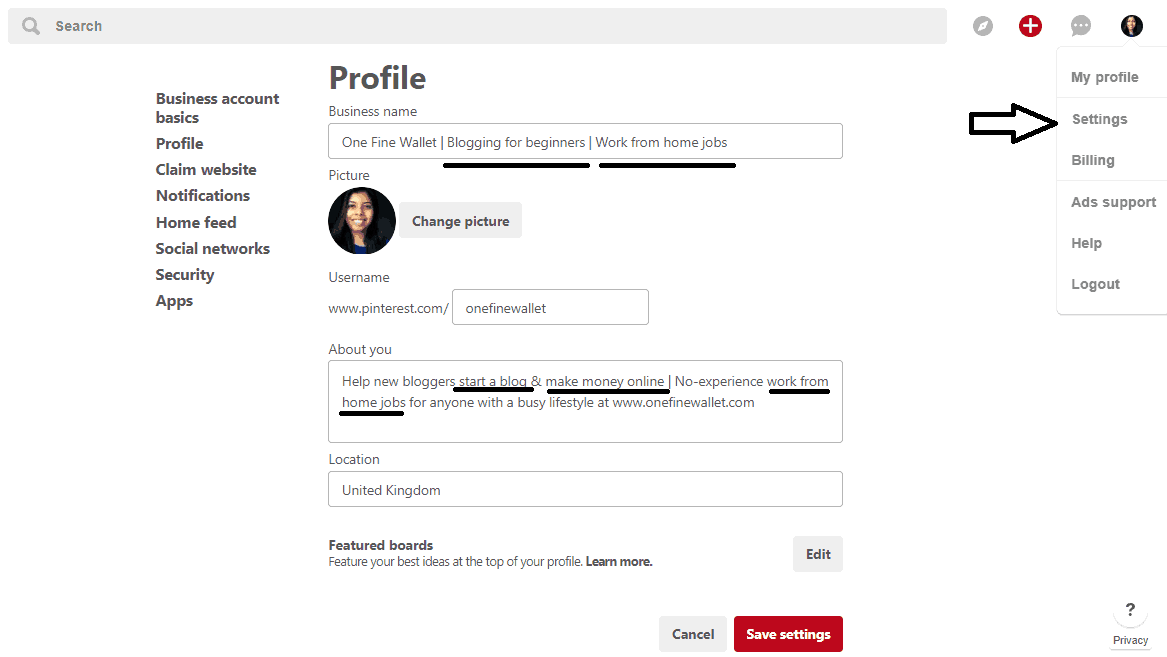Edit the Featured boards selection
This screenshot has width=1167, height=657.
818,554
